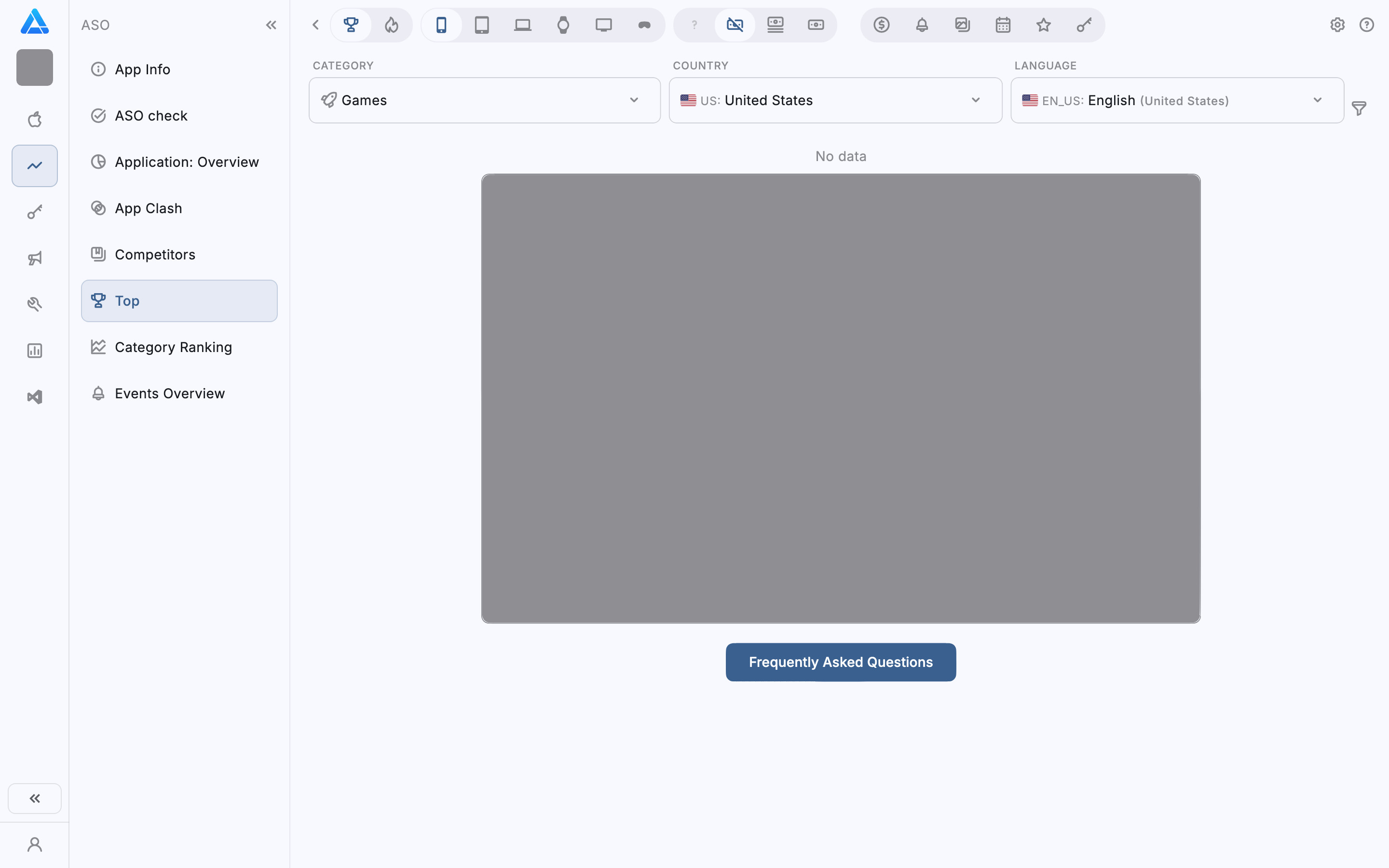The height and width of the screenshot is (868, 1389).
Task: Go to Competitors in the ASO menu
Action: pyautogui.click(x=155, y=254)
